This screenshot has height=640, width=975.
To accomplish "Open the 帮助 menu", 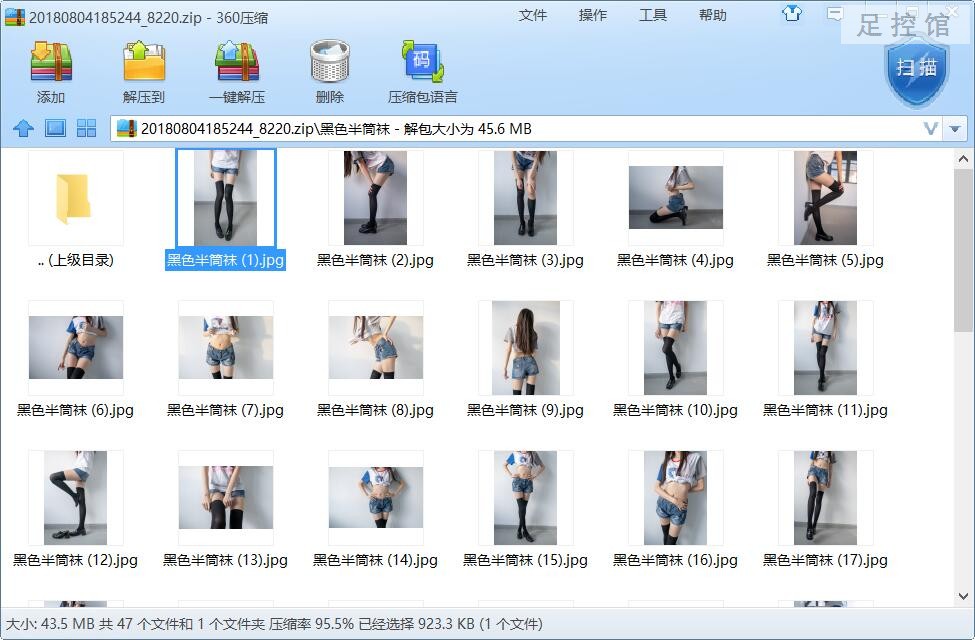I will tap(713, 15).
